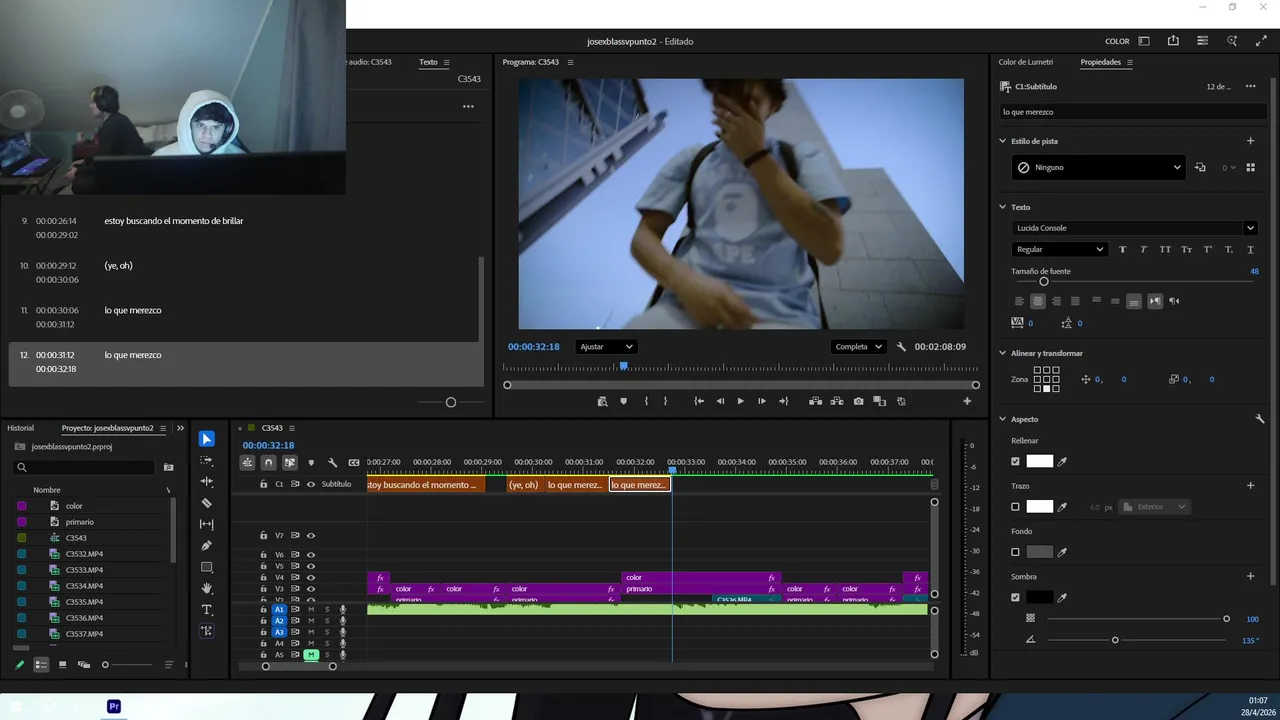Toggle Rellenar fill checkbox
The image size is (1280, 720).
[1015, 461]
